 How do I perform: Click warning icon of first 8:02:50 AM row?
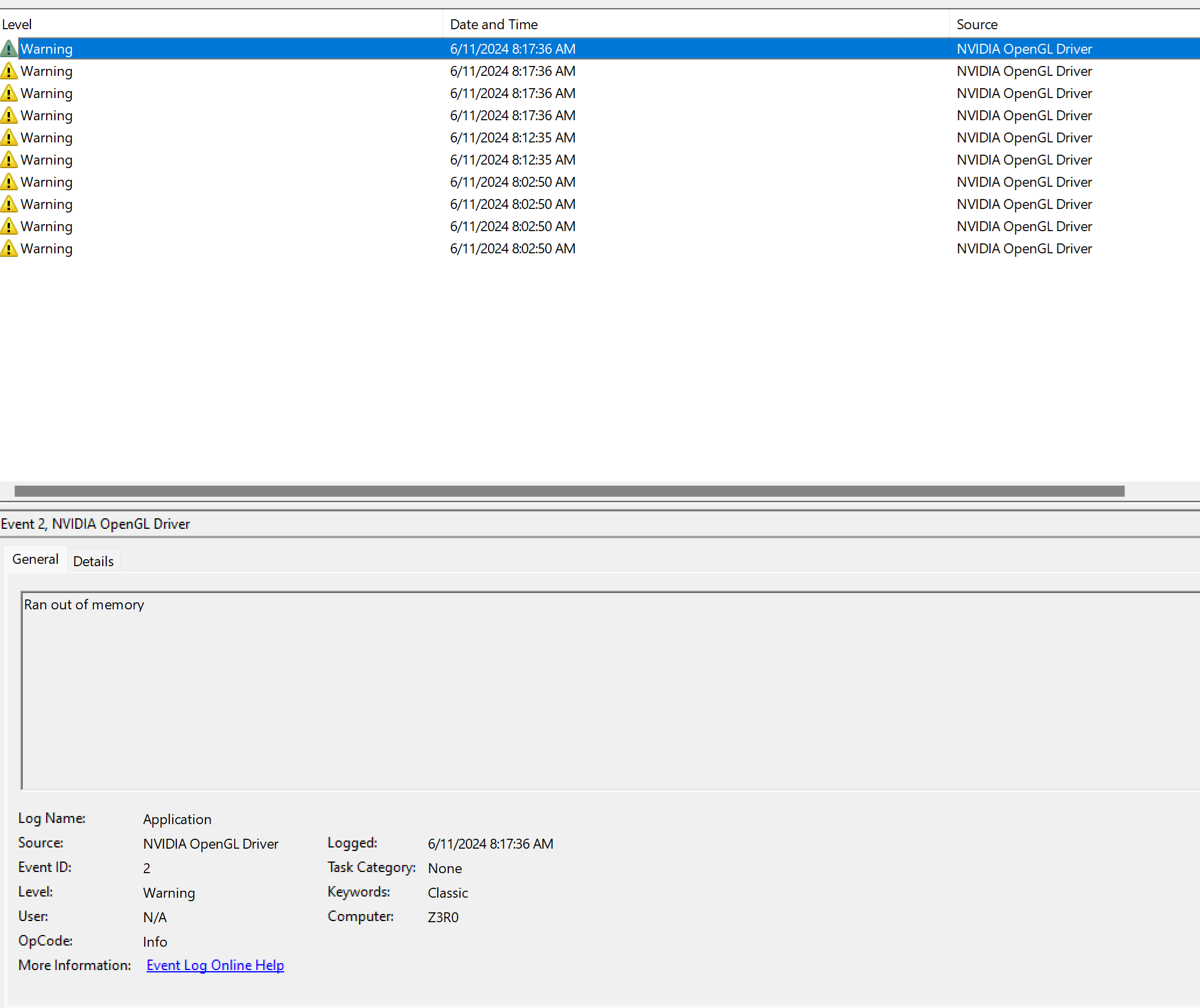click(9, 182)
